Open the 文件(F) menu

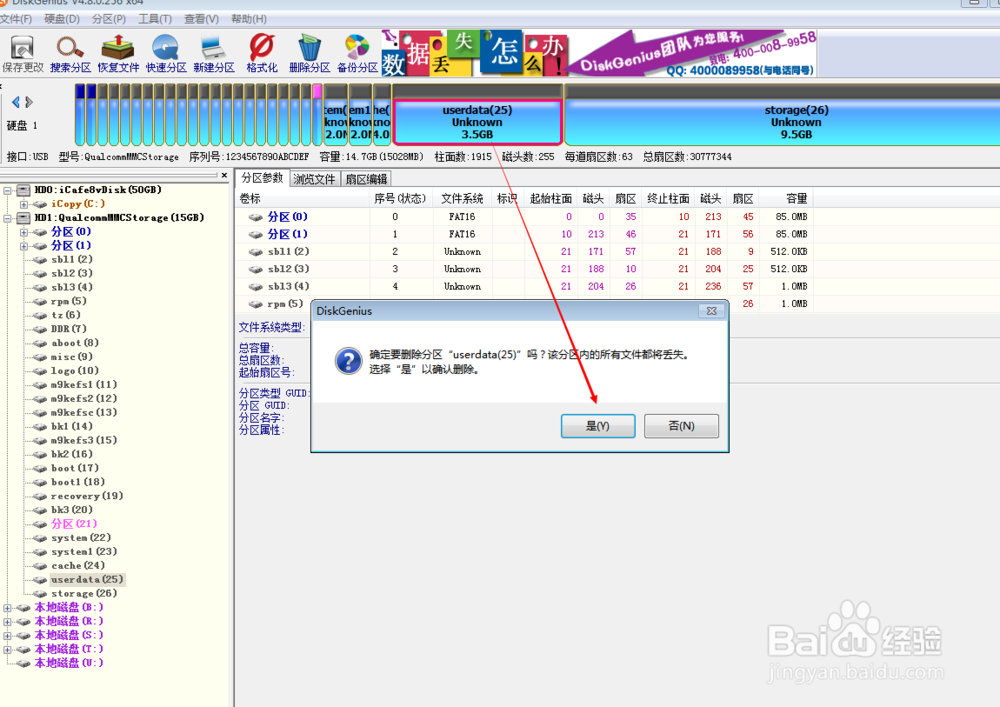click(x=16, y=19)
